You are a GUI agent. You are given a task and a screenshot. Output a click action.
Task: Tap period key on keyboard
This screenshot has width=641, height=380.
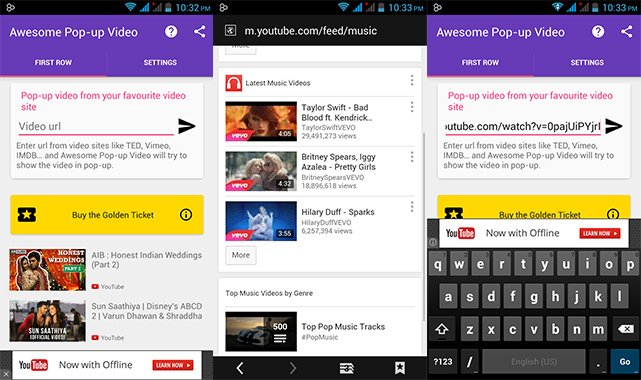pyautogui.click(x=598, y=361)
